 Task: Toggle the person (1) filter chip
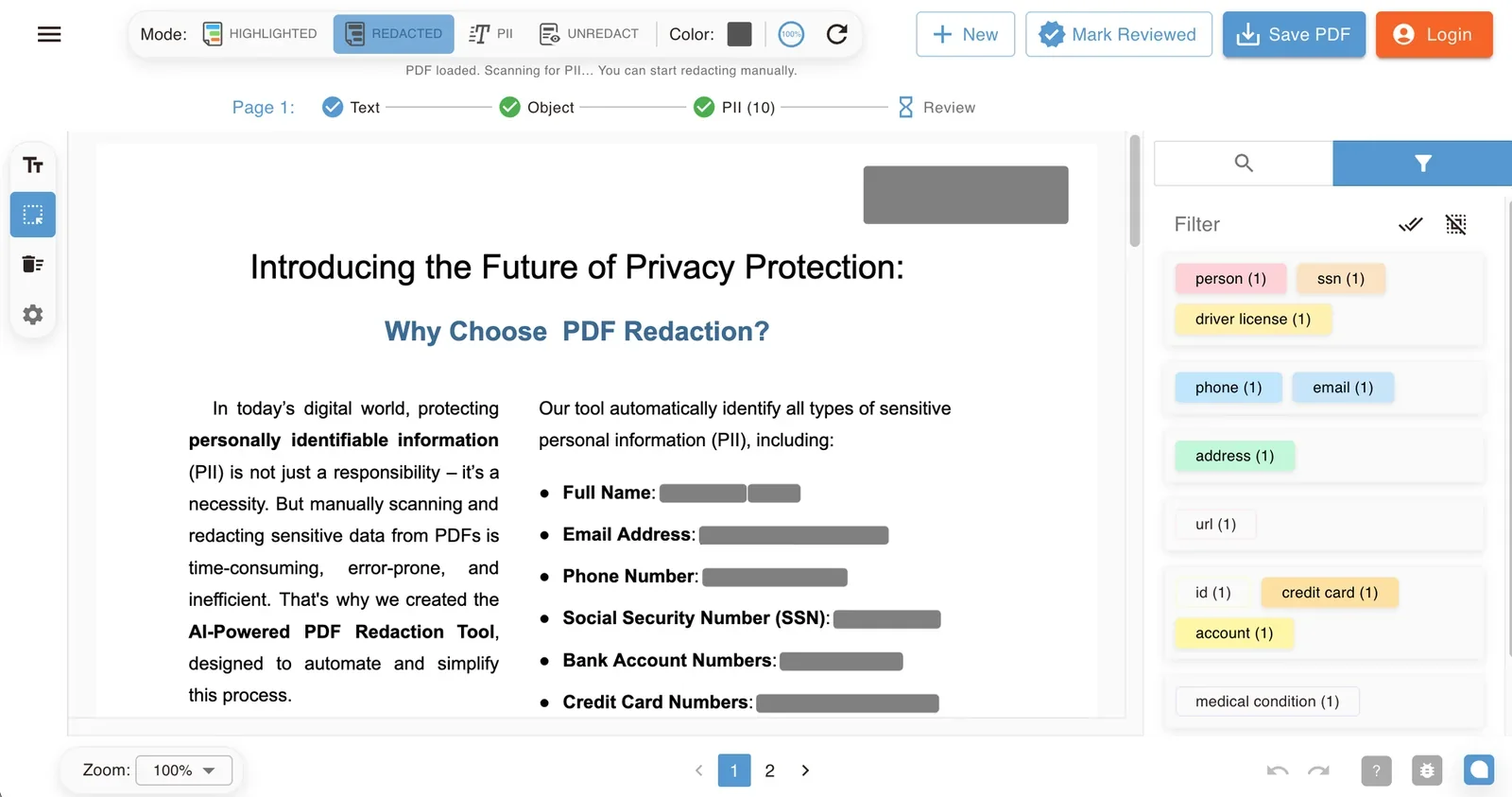point(1230,279)
